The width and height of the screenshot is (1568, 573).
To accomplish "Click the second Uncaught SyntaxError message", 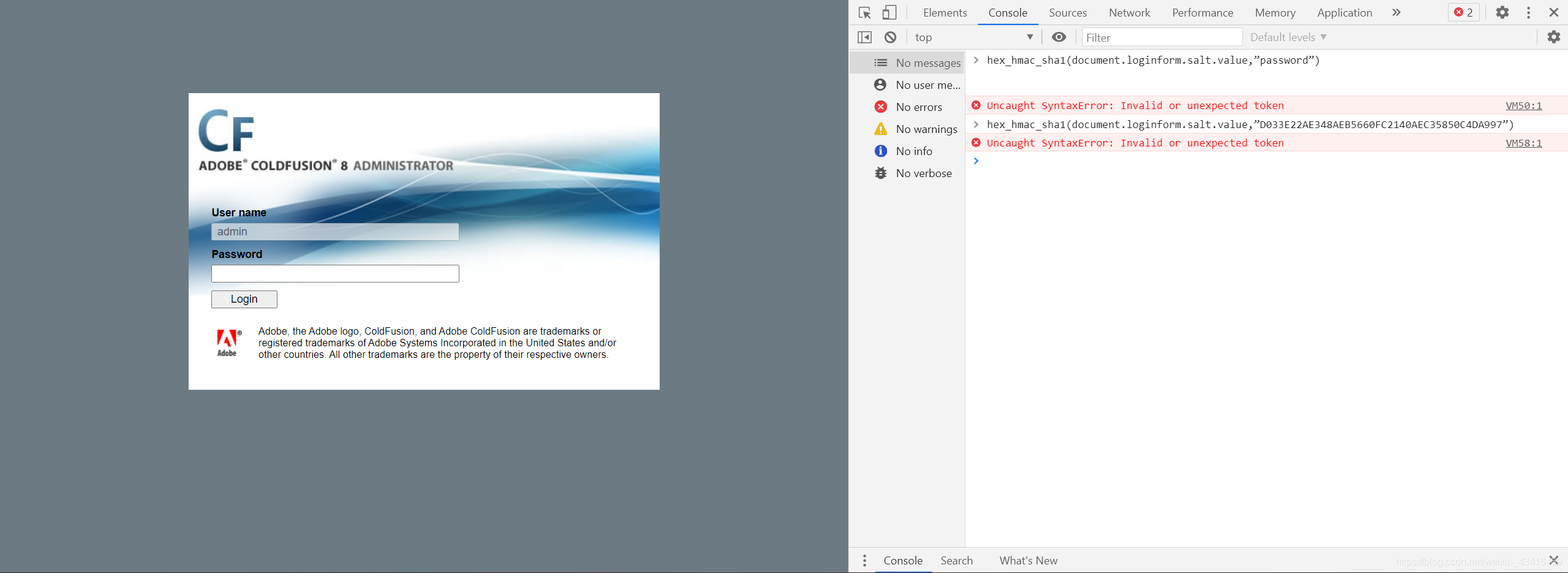I will tap(1135, 143).
